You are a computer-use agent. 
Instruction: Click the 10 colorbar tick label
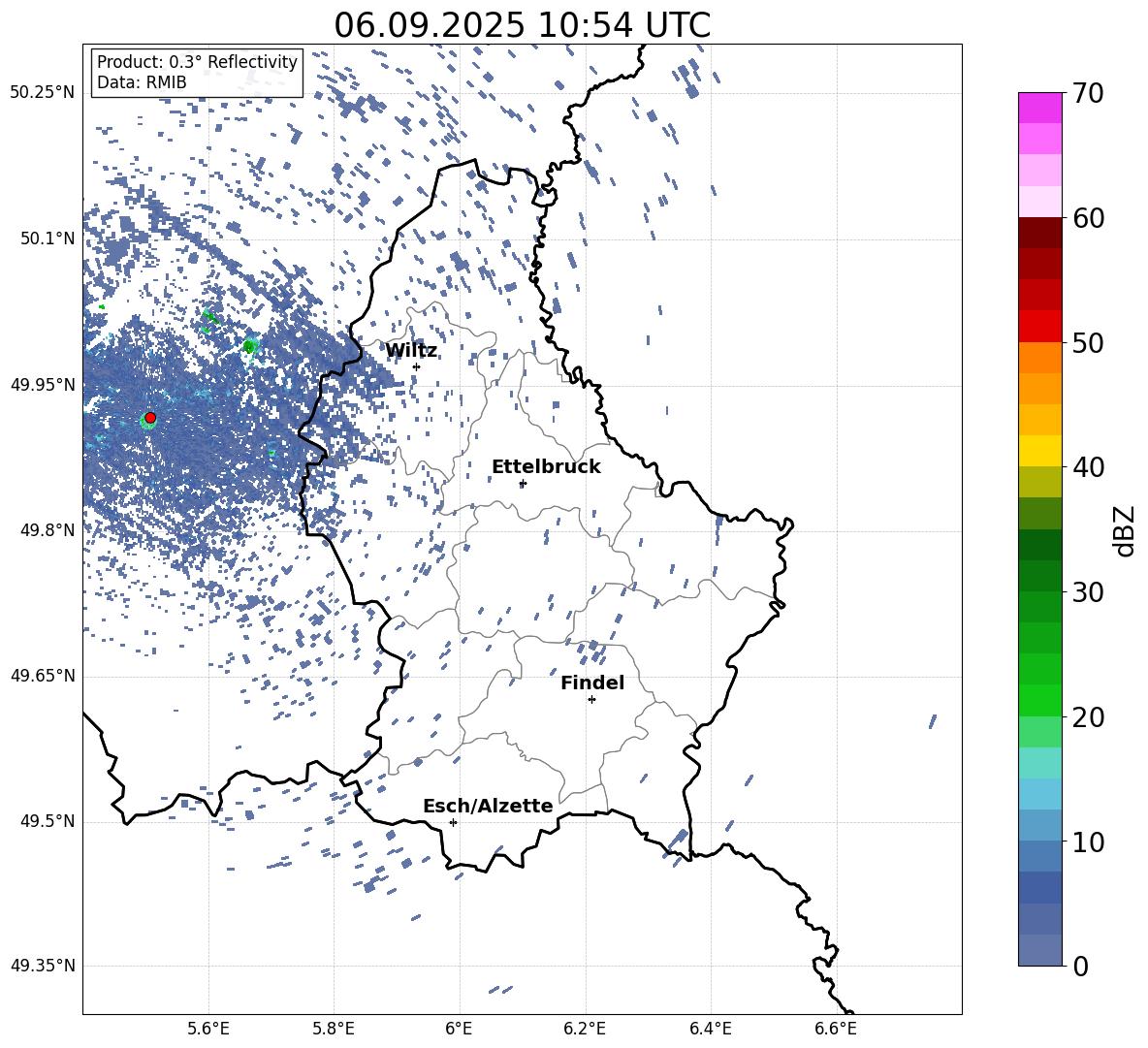(x=1088, y=842)
